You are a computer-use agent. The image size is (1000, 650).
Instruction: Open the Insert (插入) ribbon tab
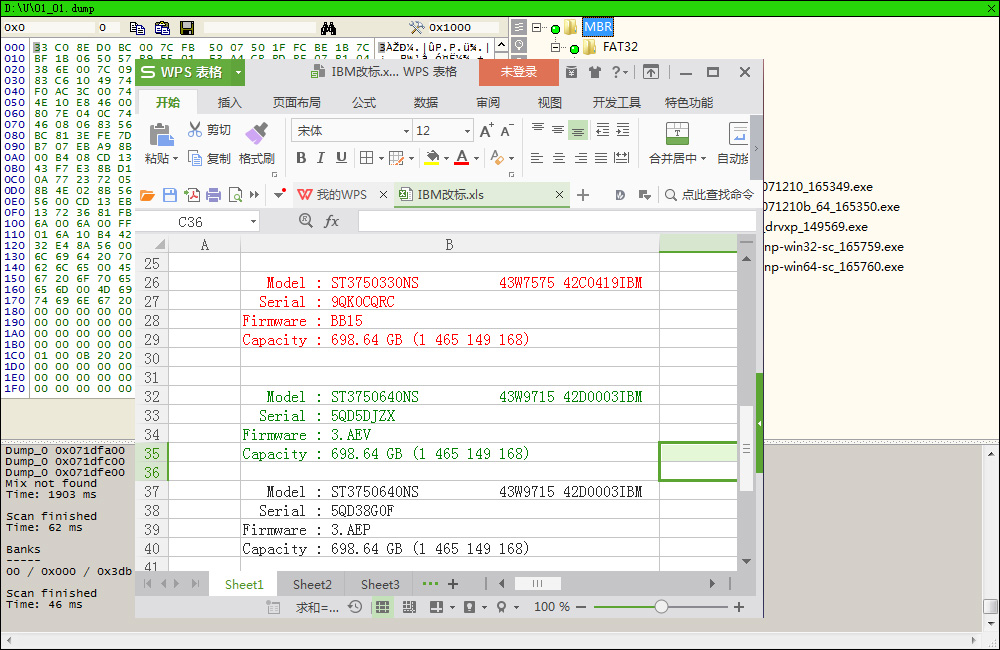230,102
